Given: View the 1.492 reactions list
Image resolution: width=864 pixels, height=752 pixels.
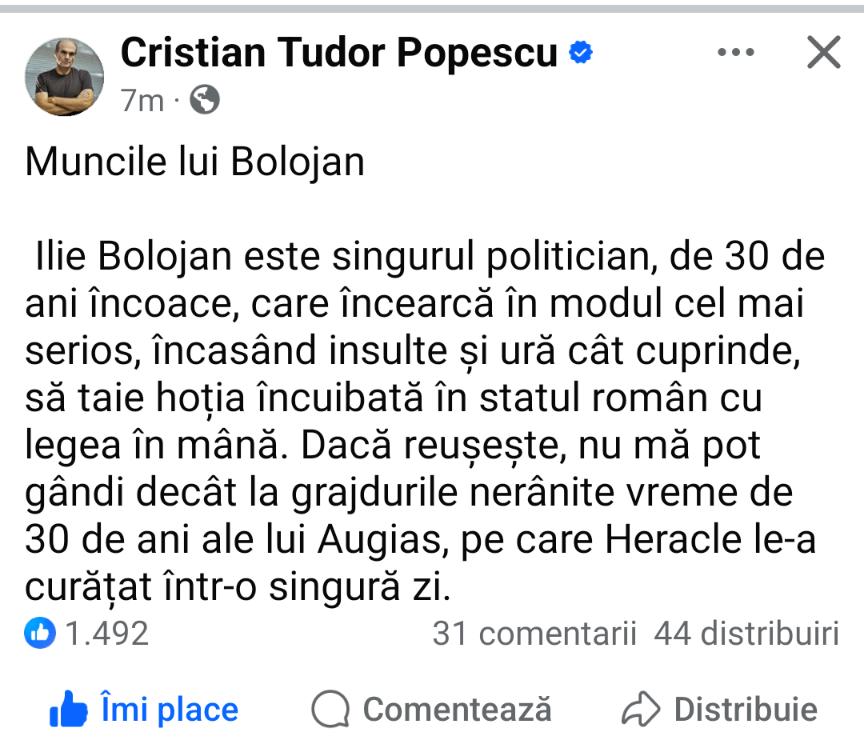Looking at the screenshot, I should coord(107,632).
